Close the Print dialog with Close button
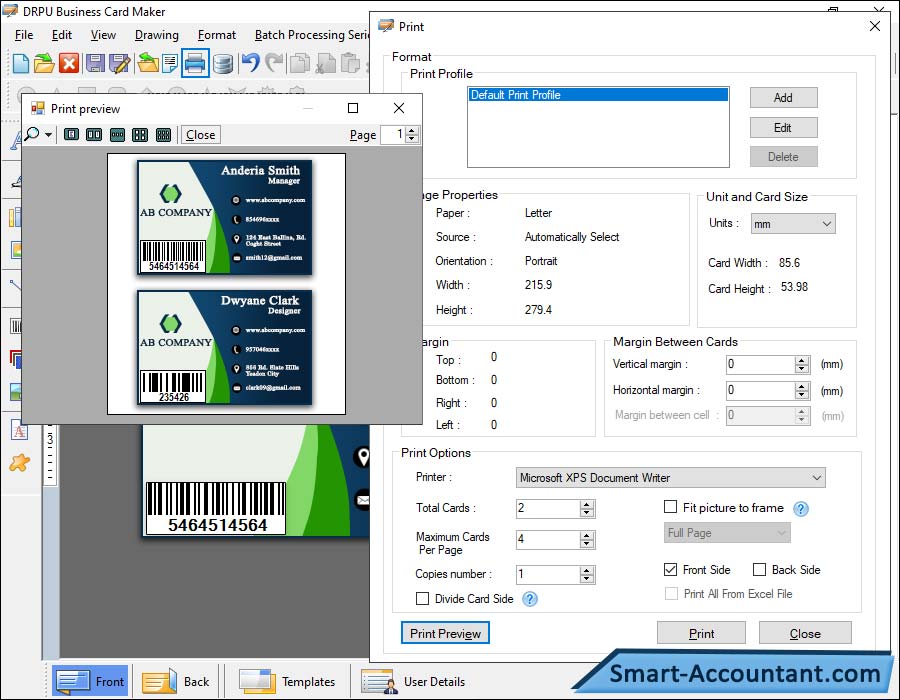Viewport: 900px width, 700px height. coord(805,633)
